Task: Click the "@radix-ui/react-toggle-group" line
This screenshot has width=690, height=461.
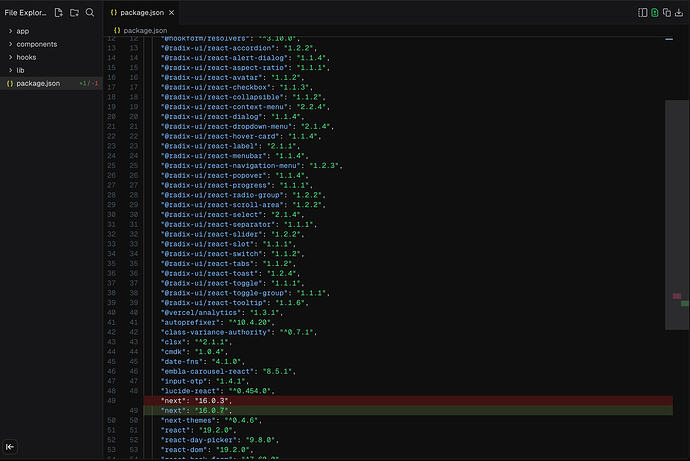Action: [x=245, y=293]
